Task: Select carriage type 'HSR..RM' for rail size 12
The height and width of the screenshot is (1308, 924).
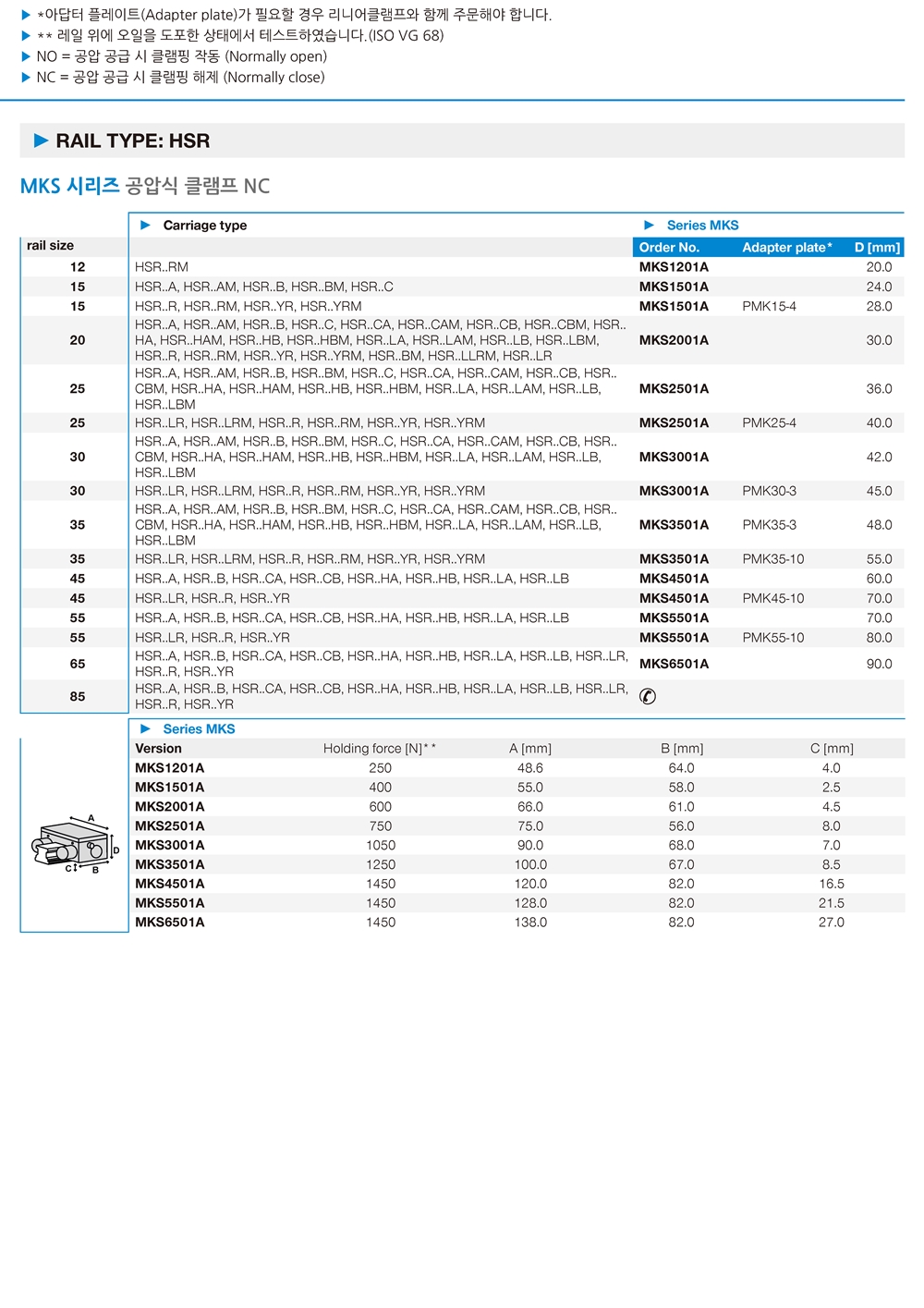Action: click(162, 267)
